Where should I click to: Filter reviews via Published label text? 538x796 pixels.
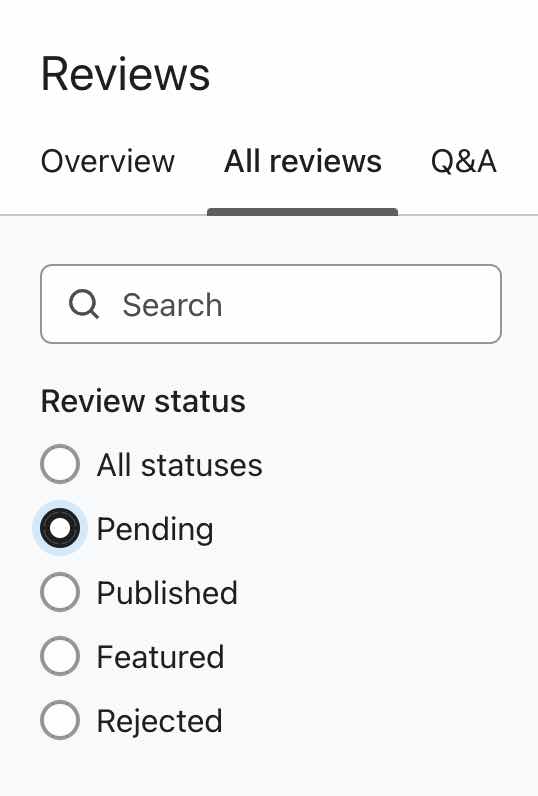[167, 593]
